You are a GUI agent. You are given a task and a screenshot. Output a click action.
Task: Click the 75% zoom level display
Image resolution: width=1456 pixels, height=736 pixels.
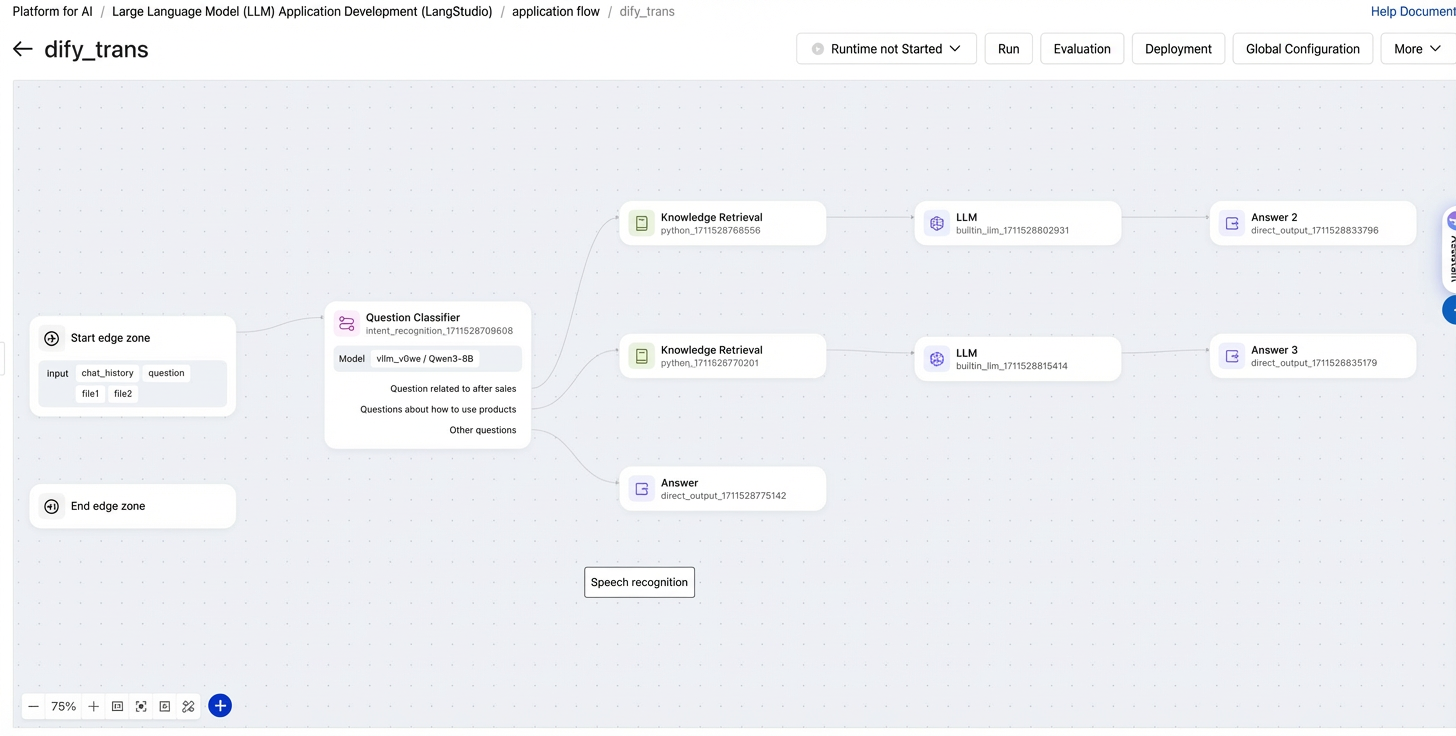click(x=64, y=706)
